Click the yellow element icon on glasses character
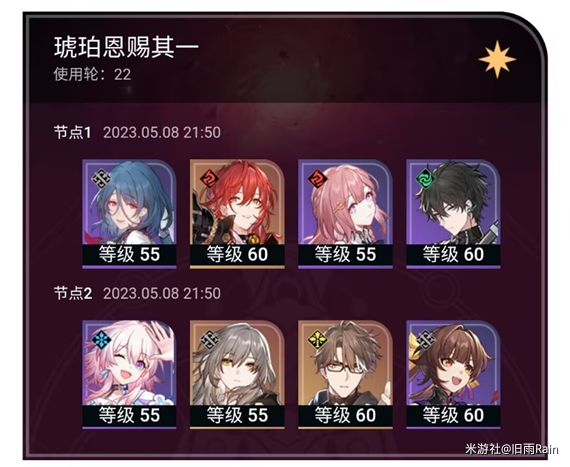 click(317, 340)
